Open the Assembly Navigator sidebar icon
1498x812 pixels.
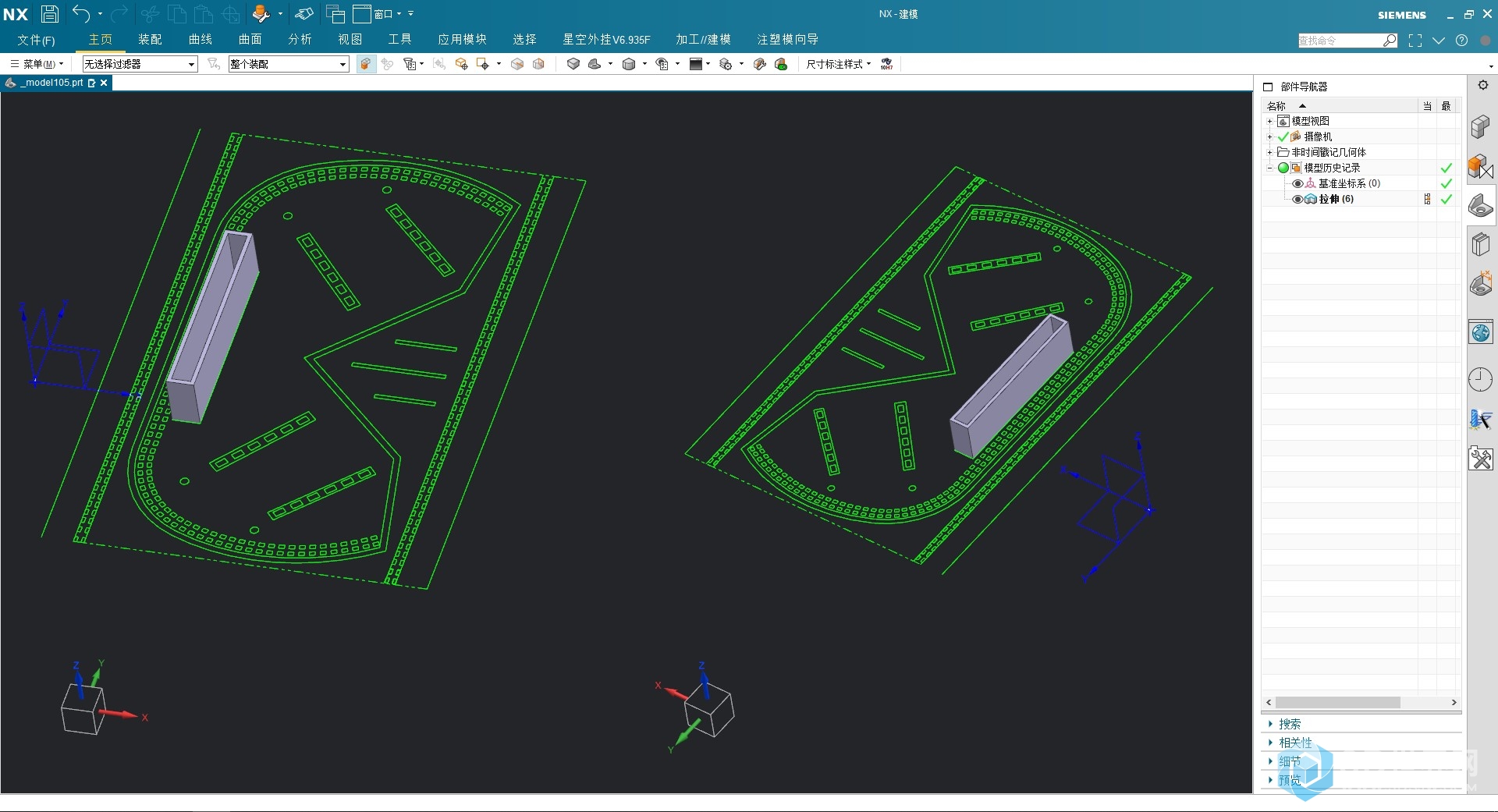point(1481,126)
